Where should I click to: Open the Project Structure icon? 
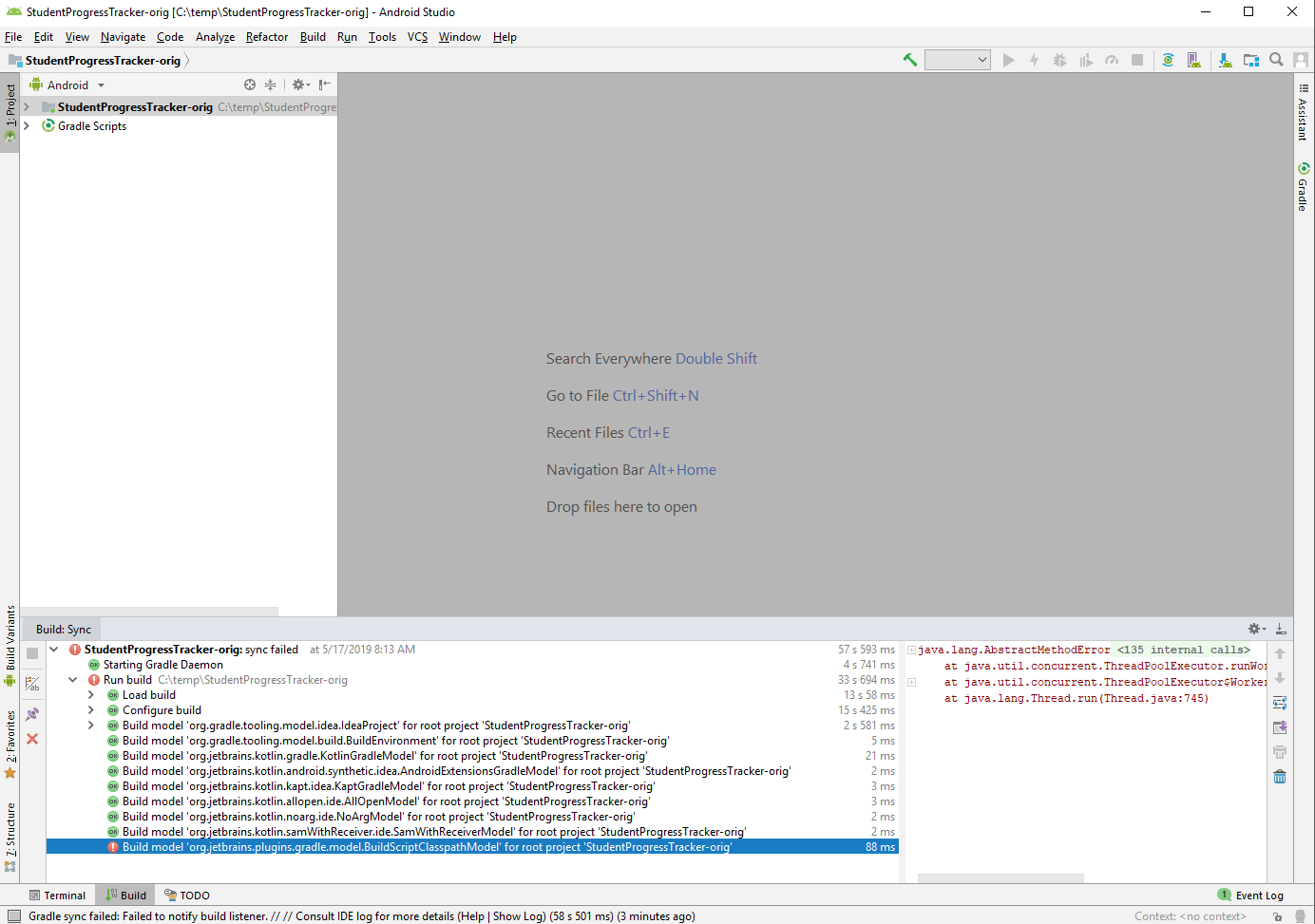tap(1251, 60)
